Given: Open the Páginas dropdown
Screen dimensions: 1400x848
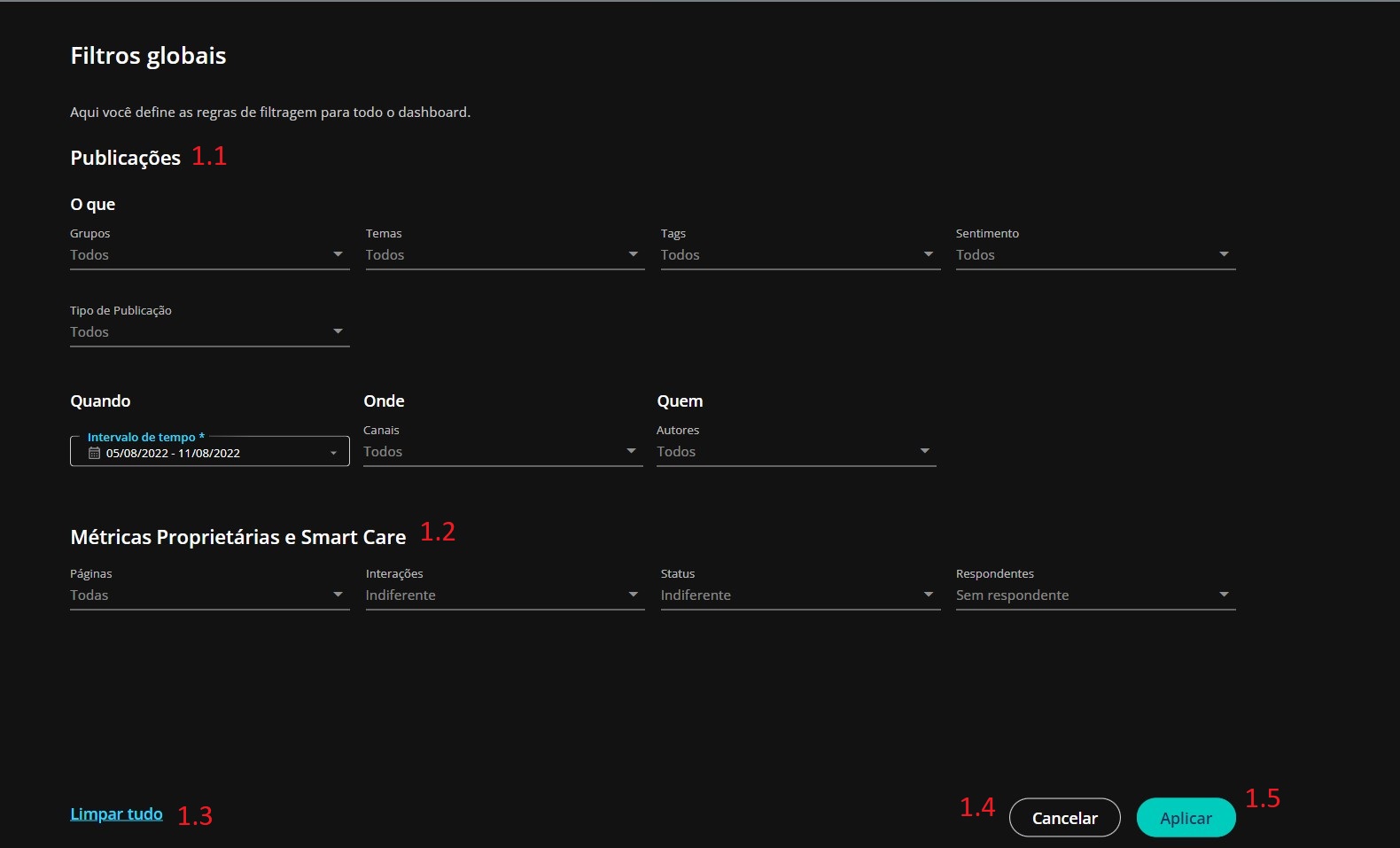Looking at the screenshot, I should (x=209, y=595).
